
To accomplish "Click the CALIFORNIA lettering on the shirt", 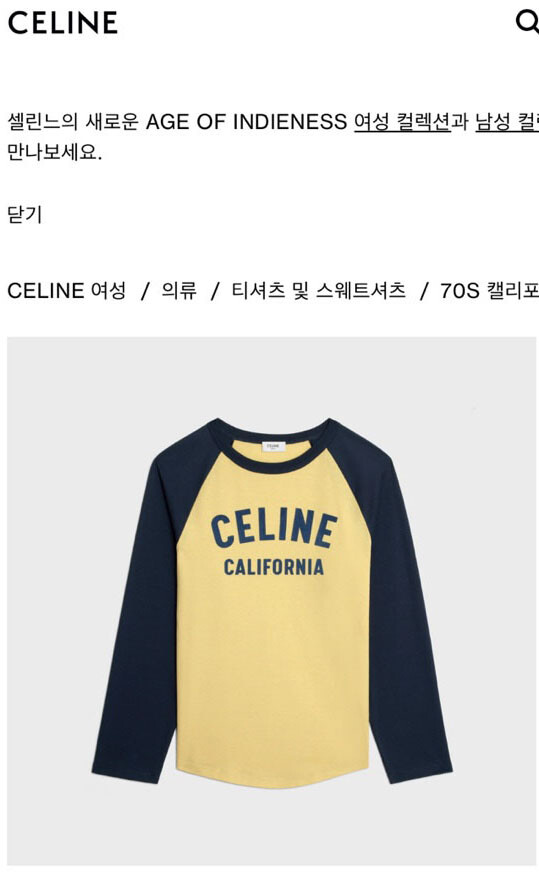I will click(274, 567).
